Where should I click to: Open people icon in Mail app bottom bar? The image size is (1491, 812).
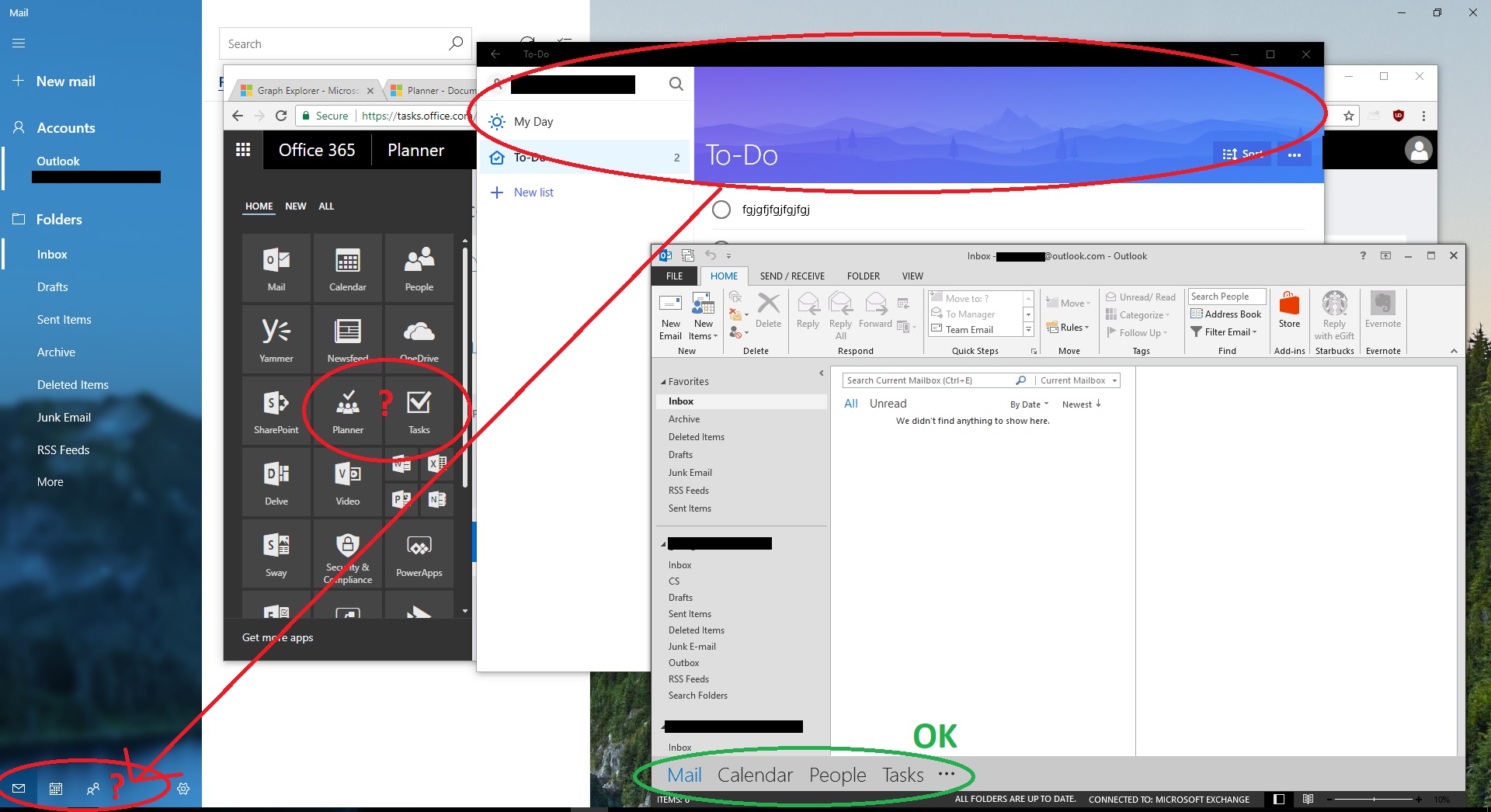[93, 789]
